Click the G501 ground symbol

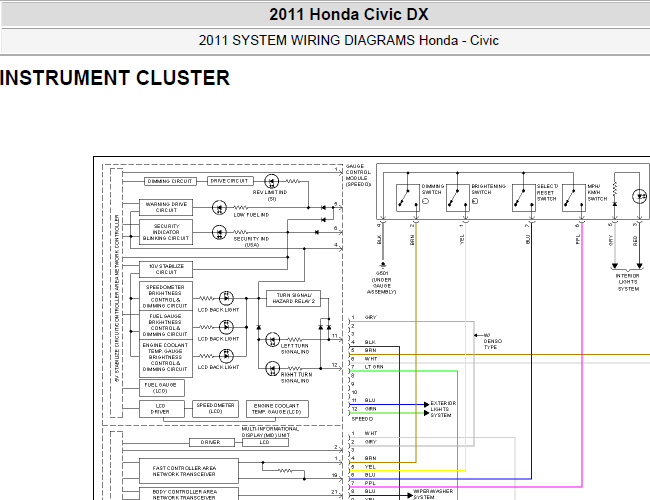click(x=383, y=265)
